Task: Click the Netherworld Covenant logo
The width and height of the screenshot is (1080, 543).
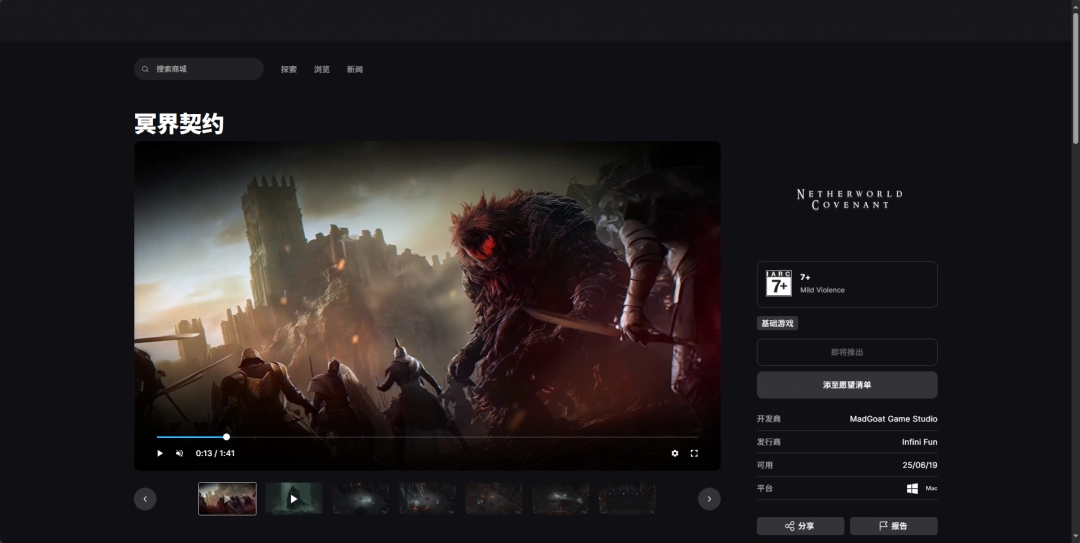Action: 849,199
